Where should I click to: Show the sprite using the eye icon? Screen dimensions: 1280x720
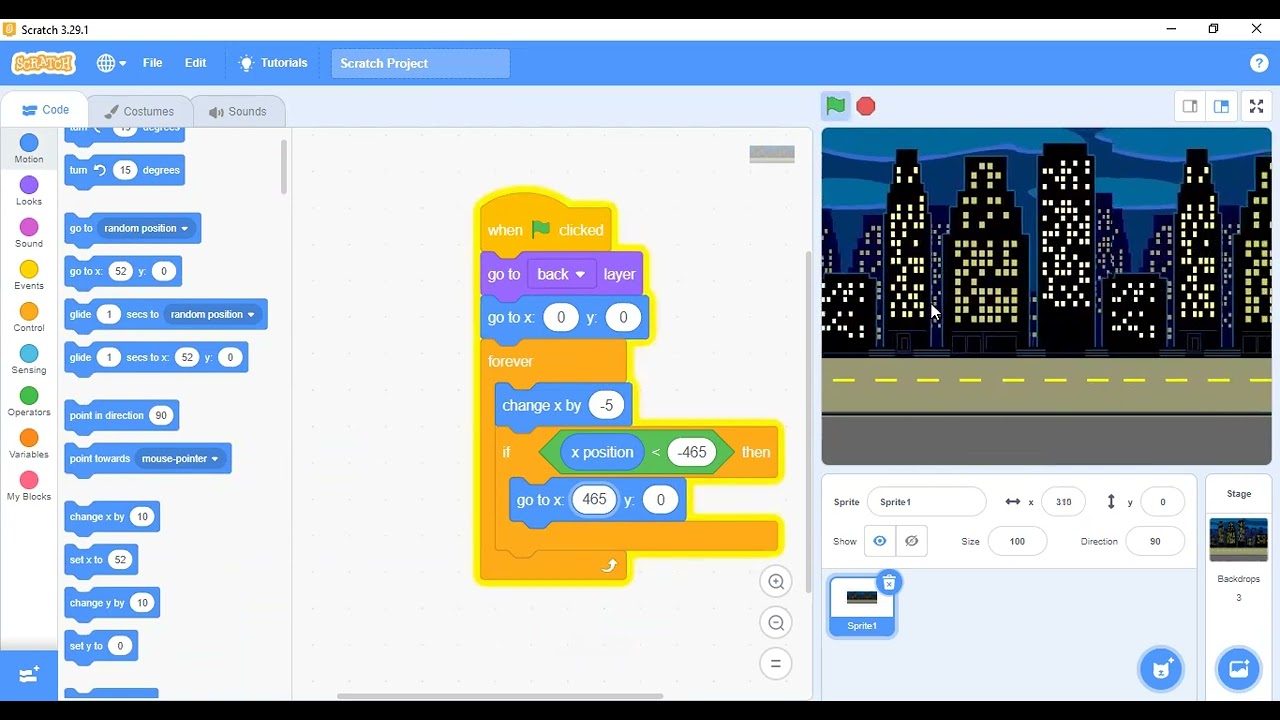click(x=880, y=541)
